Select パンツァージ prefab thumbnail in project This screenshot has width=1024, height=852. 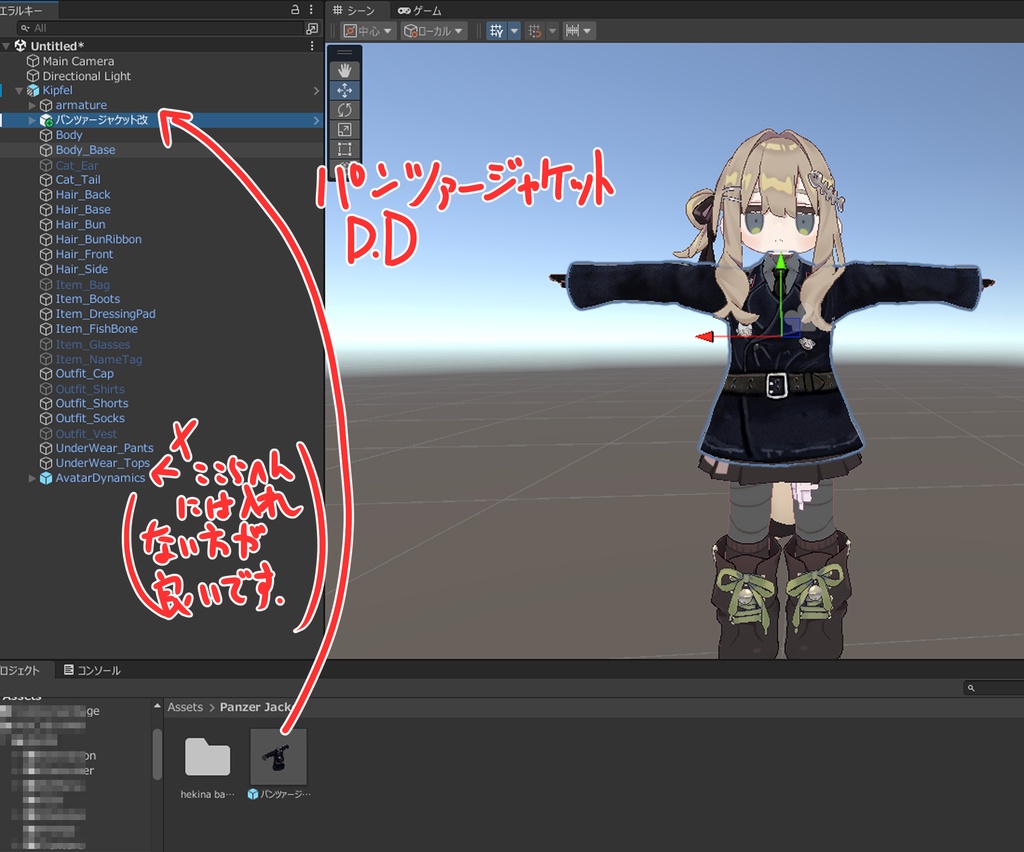pyautogui.click(x=278, y=757)
